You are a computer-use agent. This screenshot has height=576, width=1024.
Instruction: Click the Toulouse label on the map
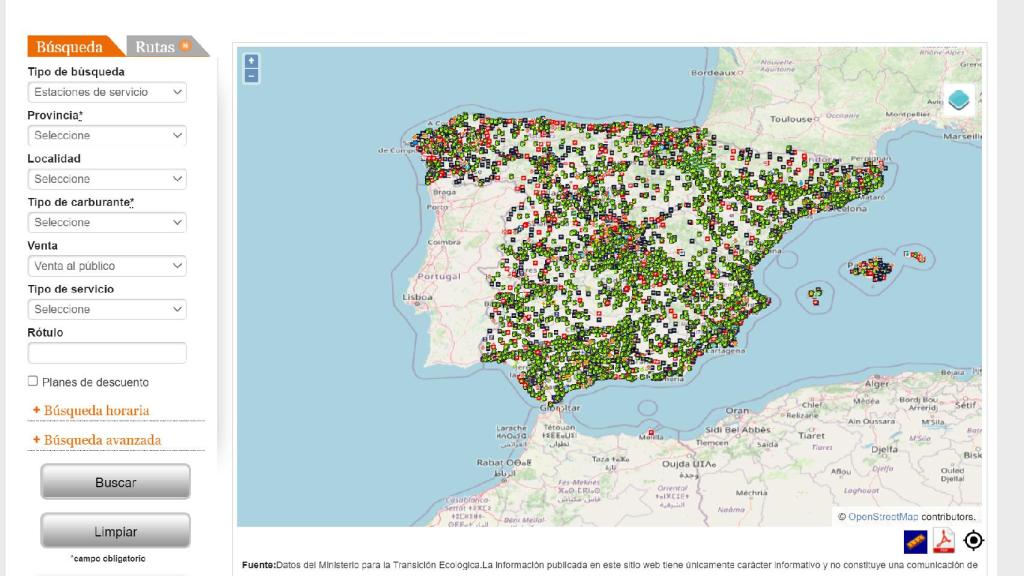click(791, 119)
